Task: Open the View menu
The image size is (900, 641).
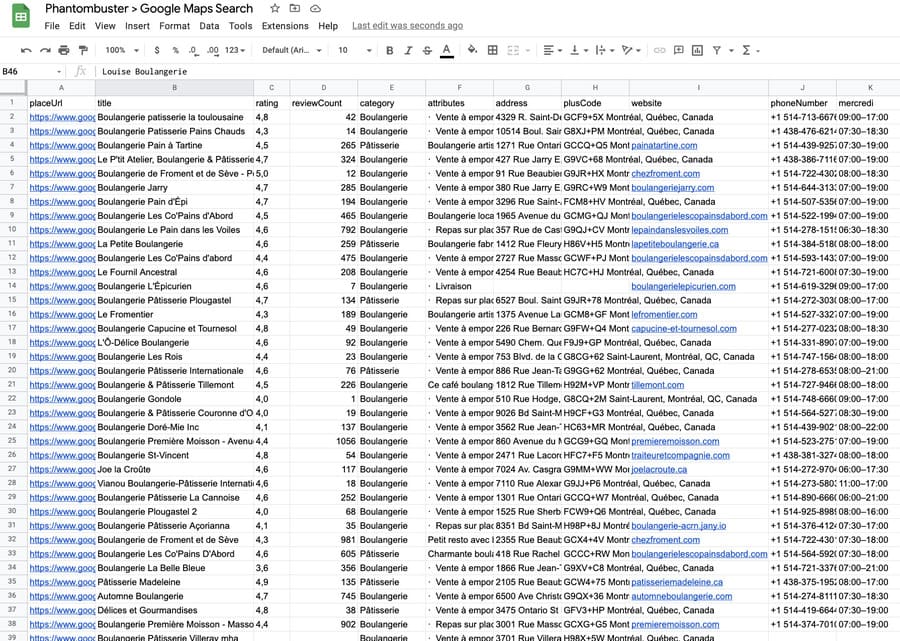Action: click(105, 26)
